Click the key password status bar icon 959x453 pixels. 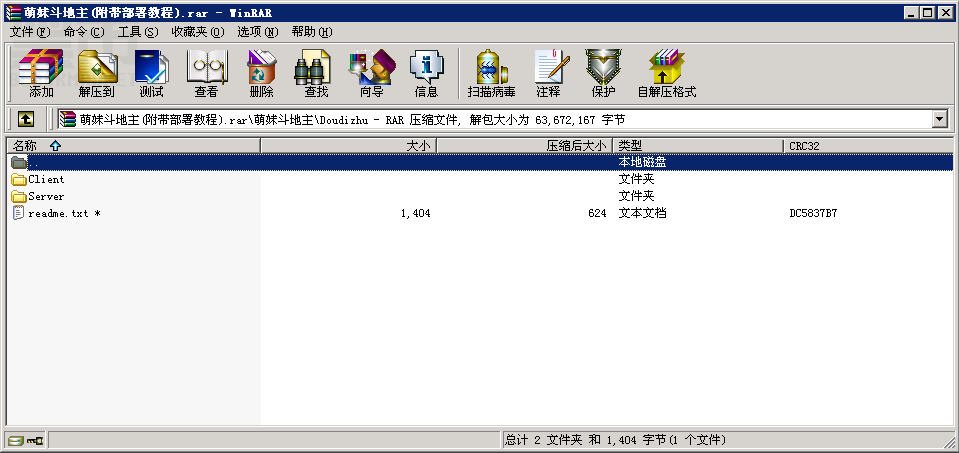[35, 440]
